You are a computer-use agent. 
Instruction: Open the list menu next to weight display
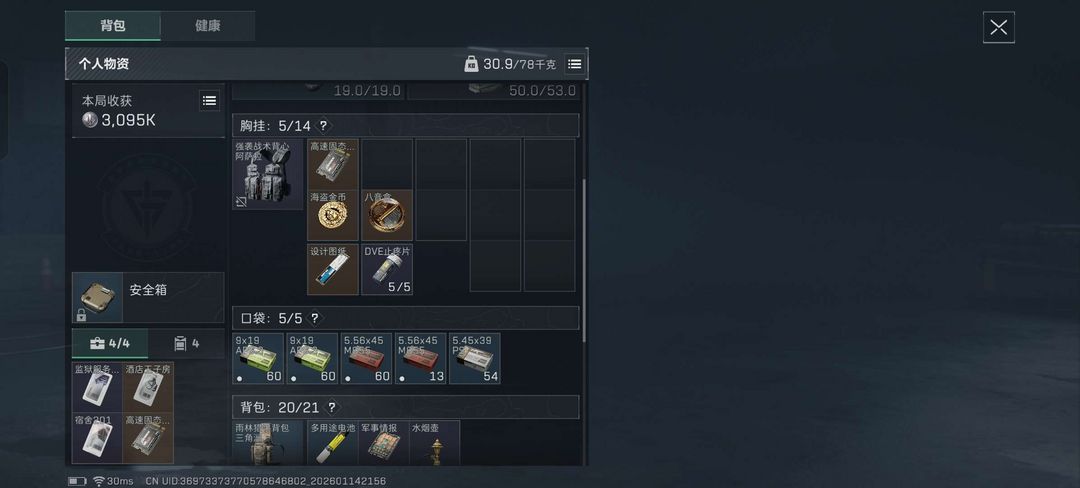pyautogui.click(x=574, y=64)
